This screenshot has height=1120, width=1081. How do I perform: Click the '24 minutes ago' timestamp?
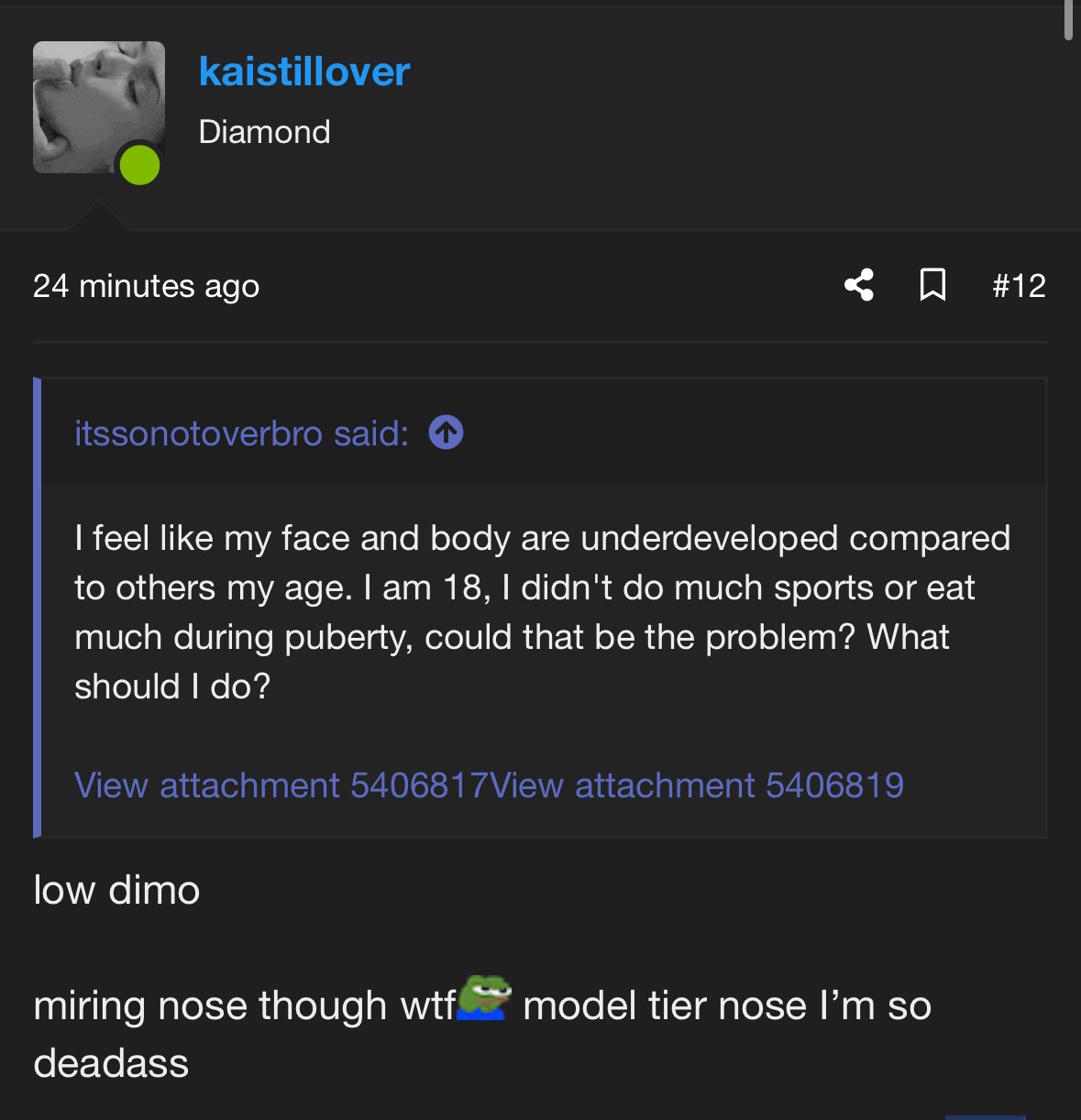point(147,286)
